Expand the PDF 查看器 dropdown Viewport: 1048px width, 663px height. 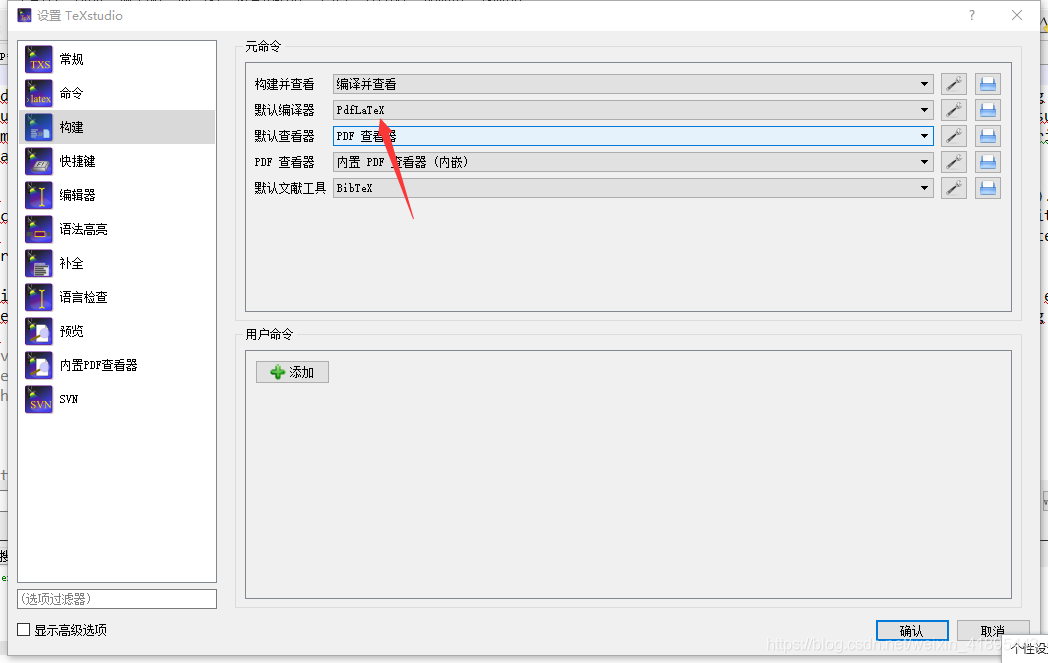coord(633,162)
